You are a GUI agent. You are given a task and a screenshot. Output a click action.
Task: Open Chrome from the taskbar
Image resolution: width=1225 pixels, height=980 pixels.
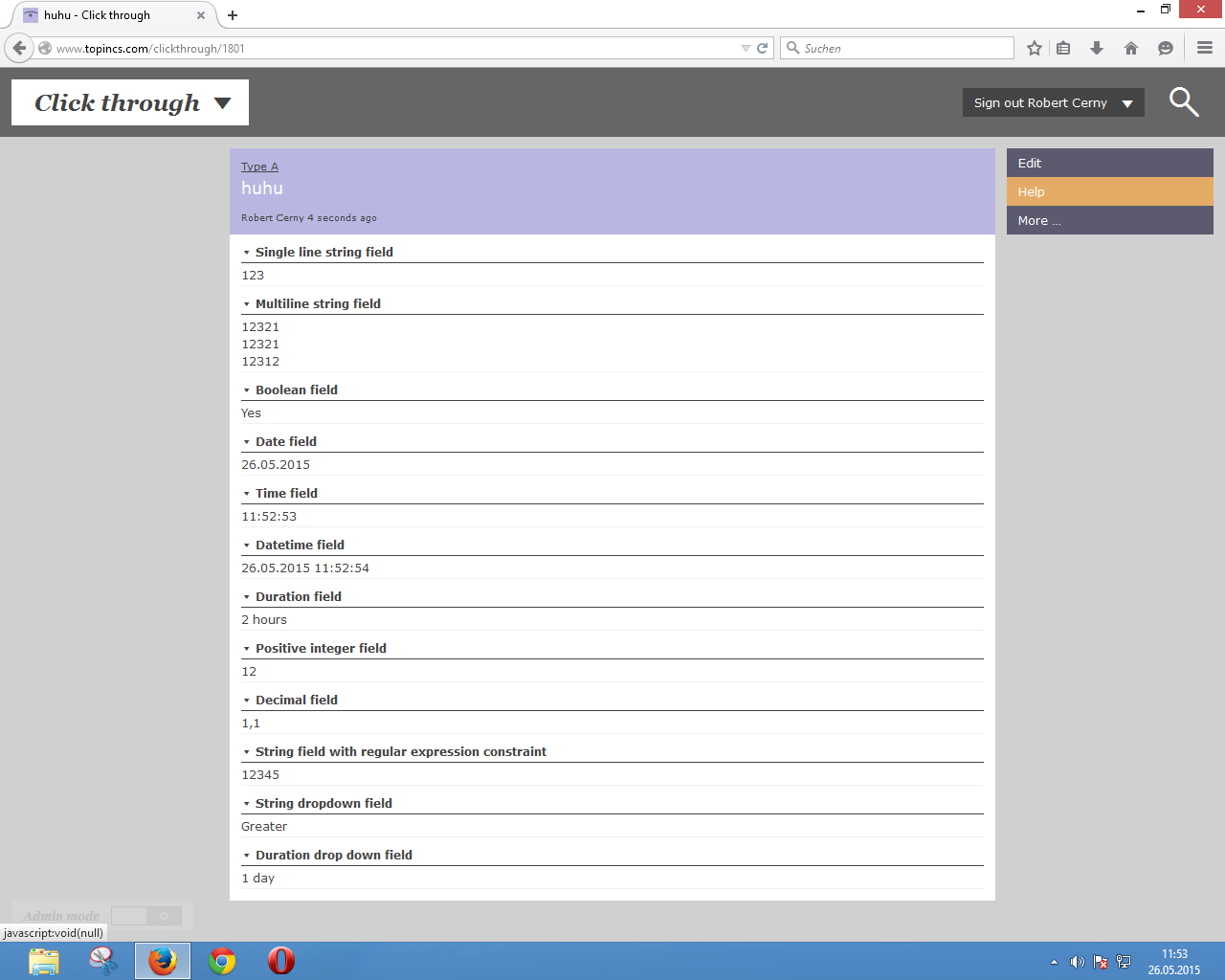tap(222, 961)
